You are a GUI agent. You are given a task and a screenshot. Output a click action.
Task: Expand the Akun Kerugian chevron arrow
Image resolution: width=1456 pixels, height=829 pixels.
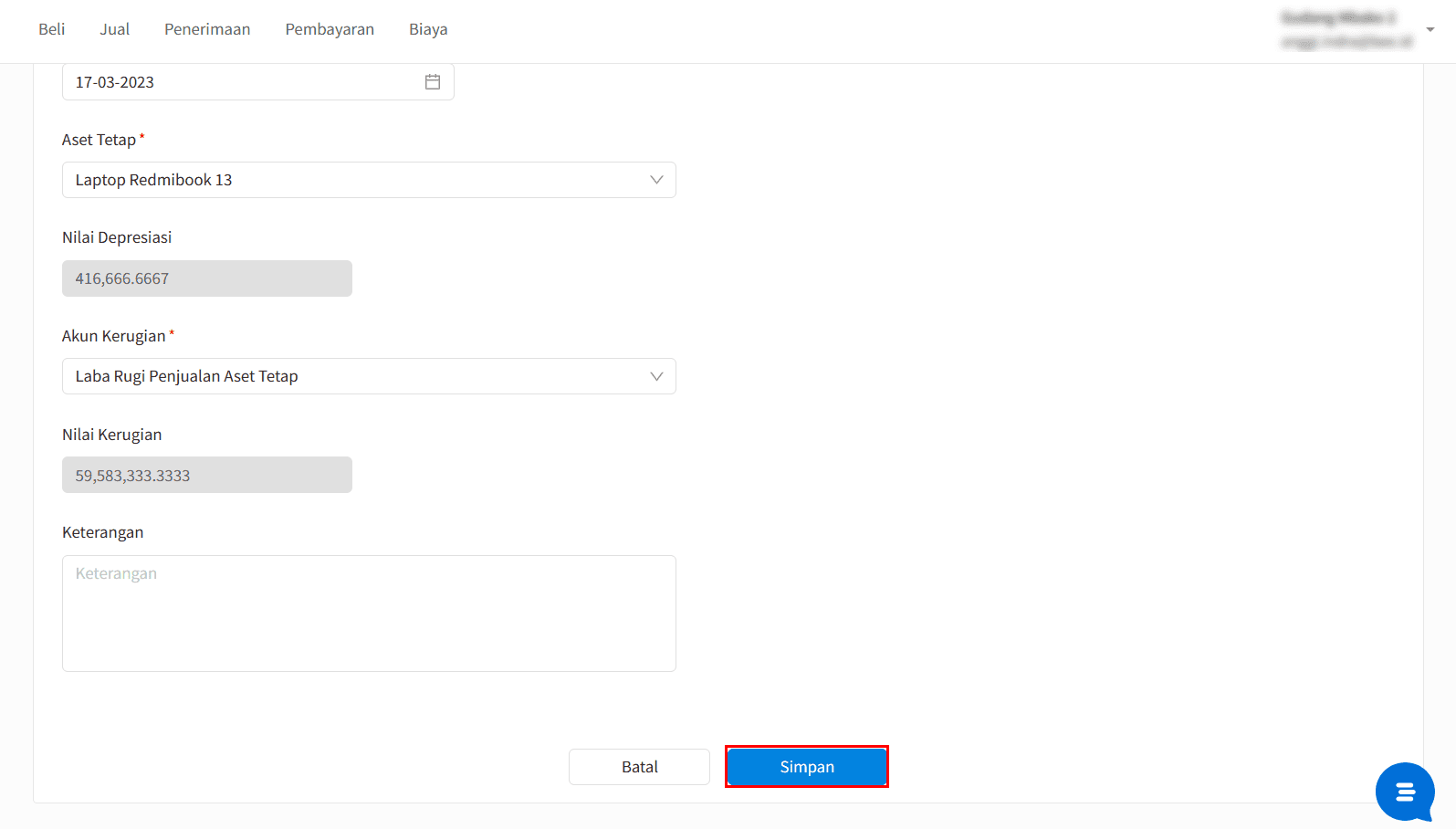tap(655, 376)
